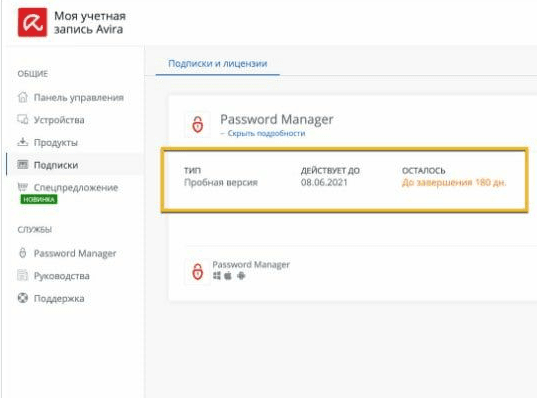Click the ОБЩИЕ section header
The width and height of the screenshot is (537, 398).
33,74
